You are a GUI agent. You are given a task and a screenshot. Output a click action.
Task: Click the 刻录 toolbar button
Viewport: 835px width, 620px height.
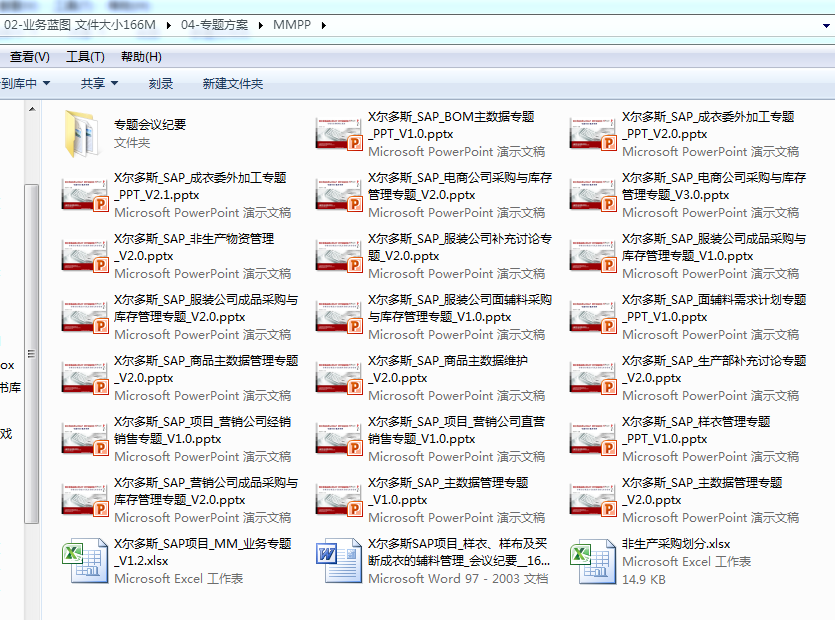tap(161, 84)
